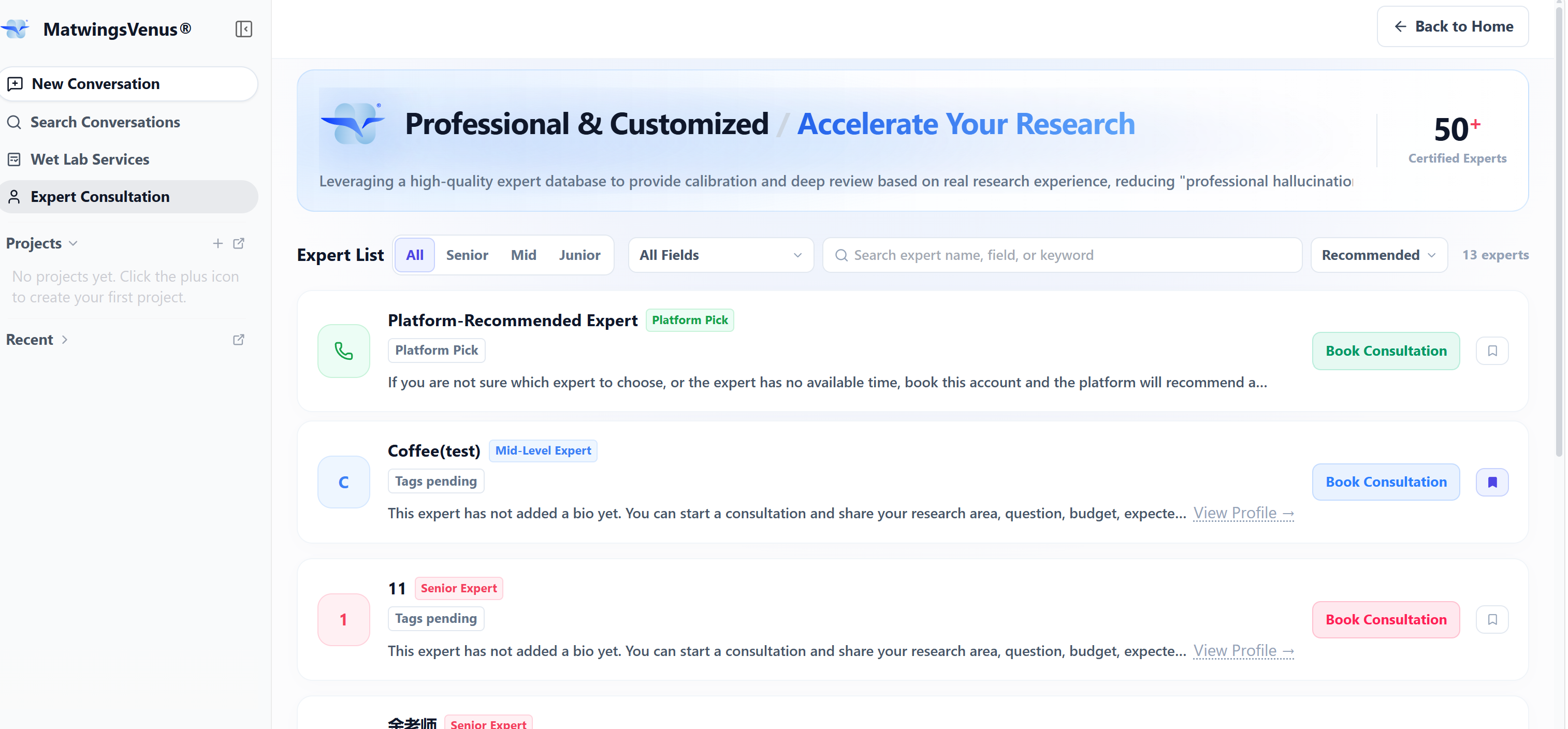
Task: Click the 50+ Certified Experts counter
Action: (x=1457, y=140)
